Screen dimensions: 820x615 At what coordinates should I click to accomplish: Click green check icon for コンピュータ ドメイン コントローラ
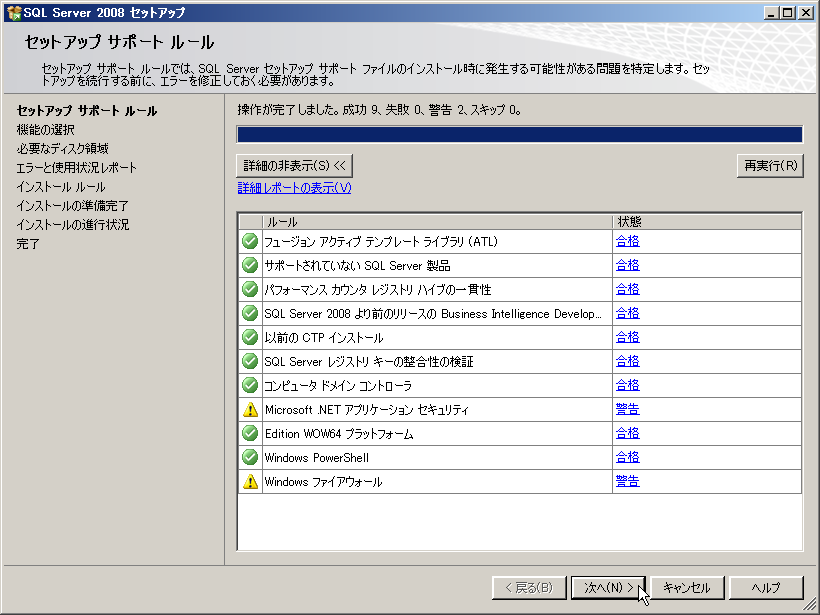point(250,385)
